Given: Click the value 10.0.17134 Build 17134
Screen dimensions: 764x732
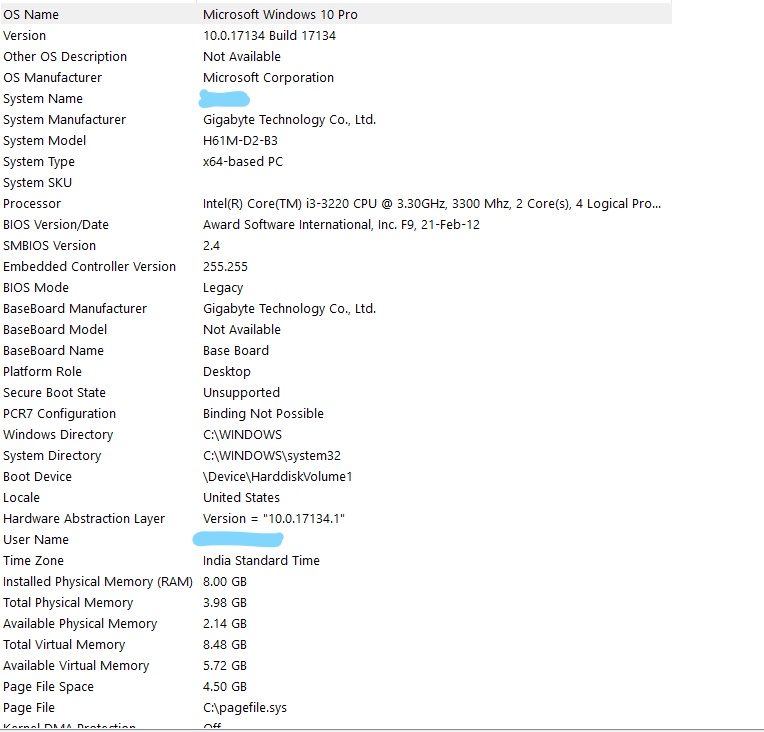Looking at the screenshot, I should 269,36.
